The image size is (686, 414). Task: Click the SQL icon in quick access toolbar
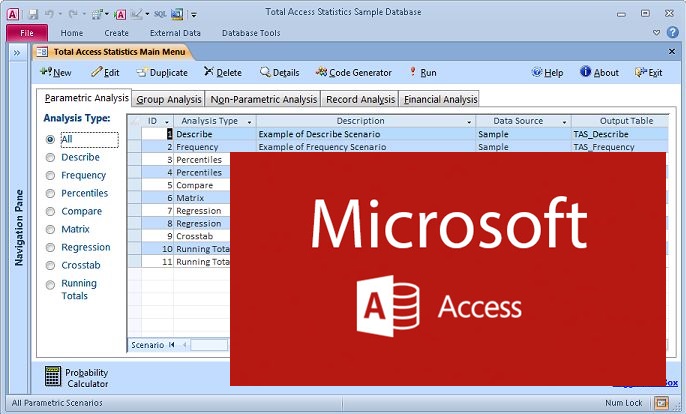click(x=161, y=14)
